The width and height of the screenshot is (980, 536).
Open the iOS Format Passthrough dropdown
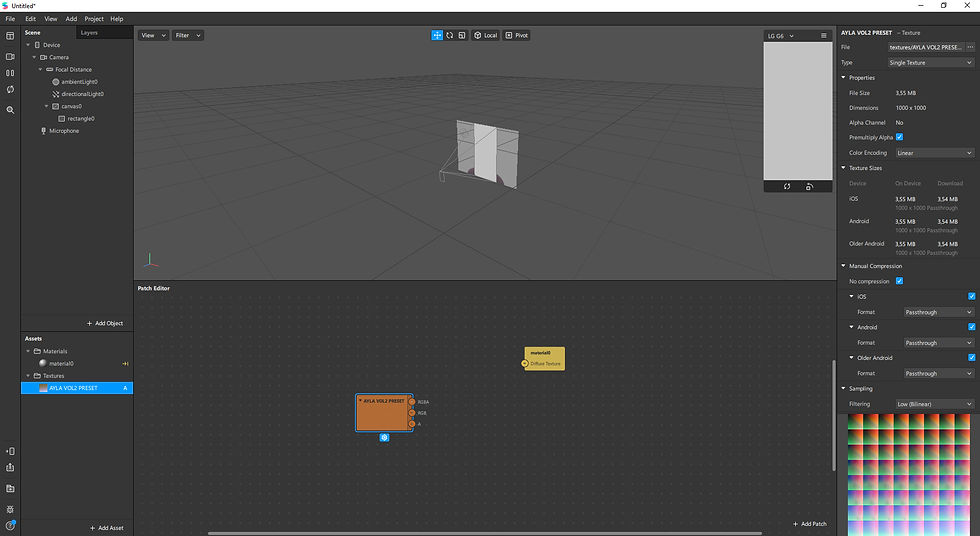point(939,312)
